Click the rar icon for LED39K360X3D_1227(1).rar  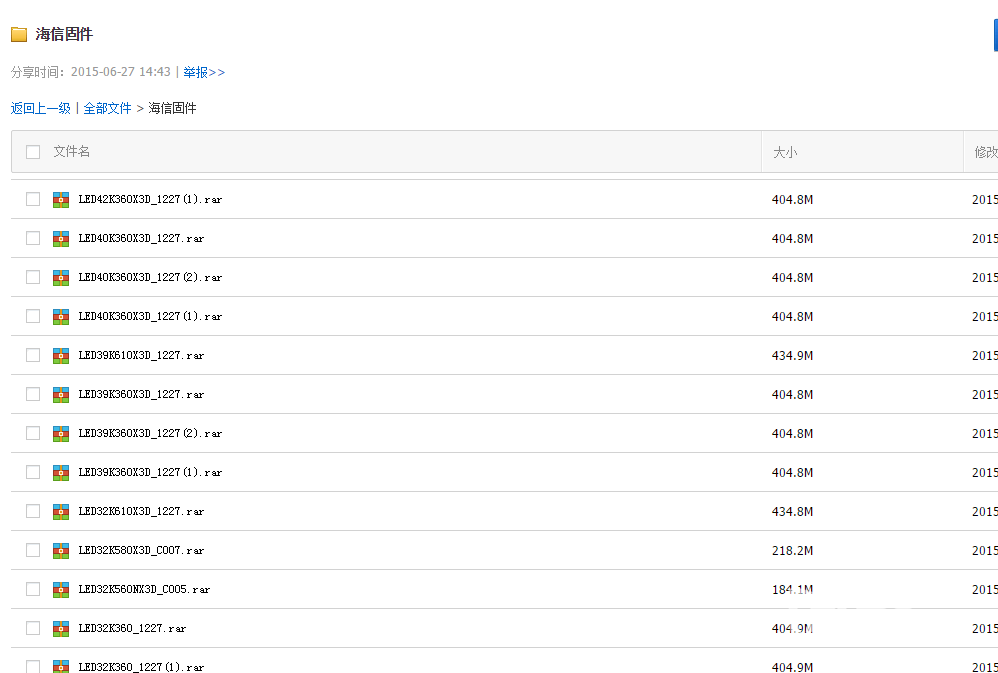click(x=61, y=472)
